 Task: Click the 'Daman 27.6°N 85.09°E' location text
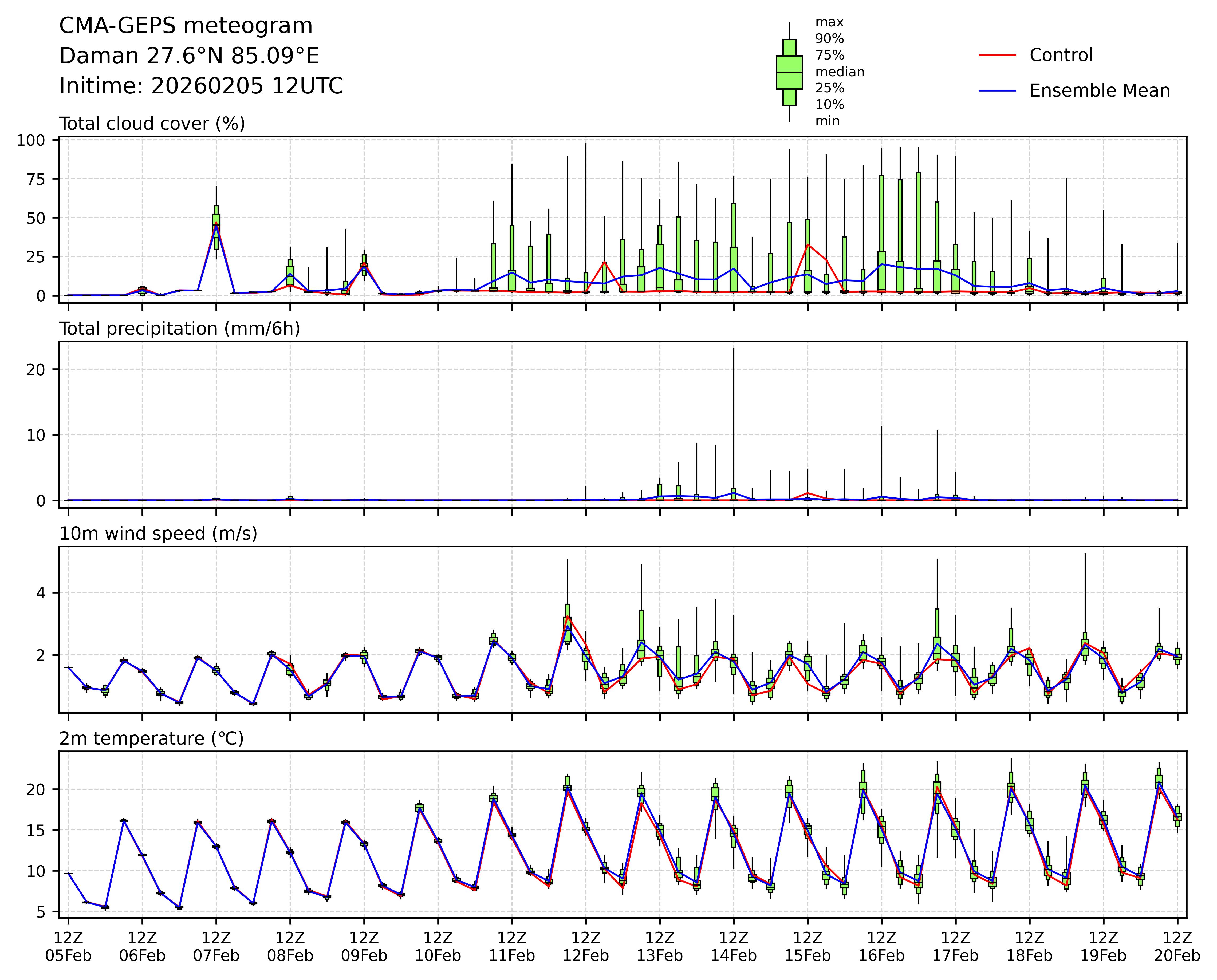[x=189, y=56]
